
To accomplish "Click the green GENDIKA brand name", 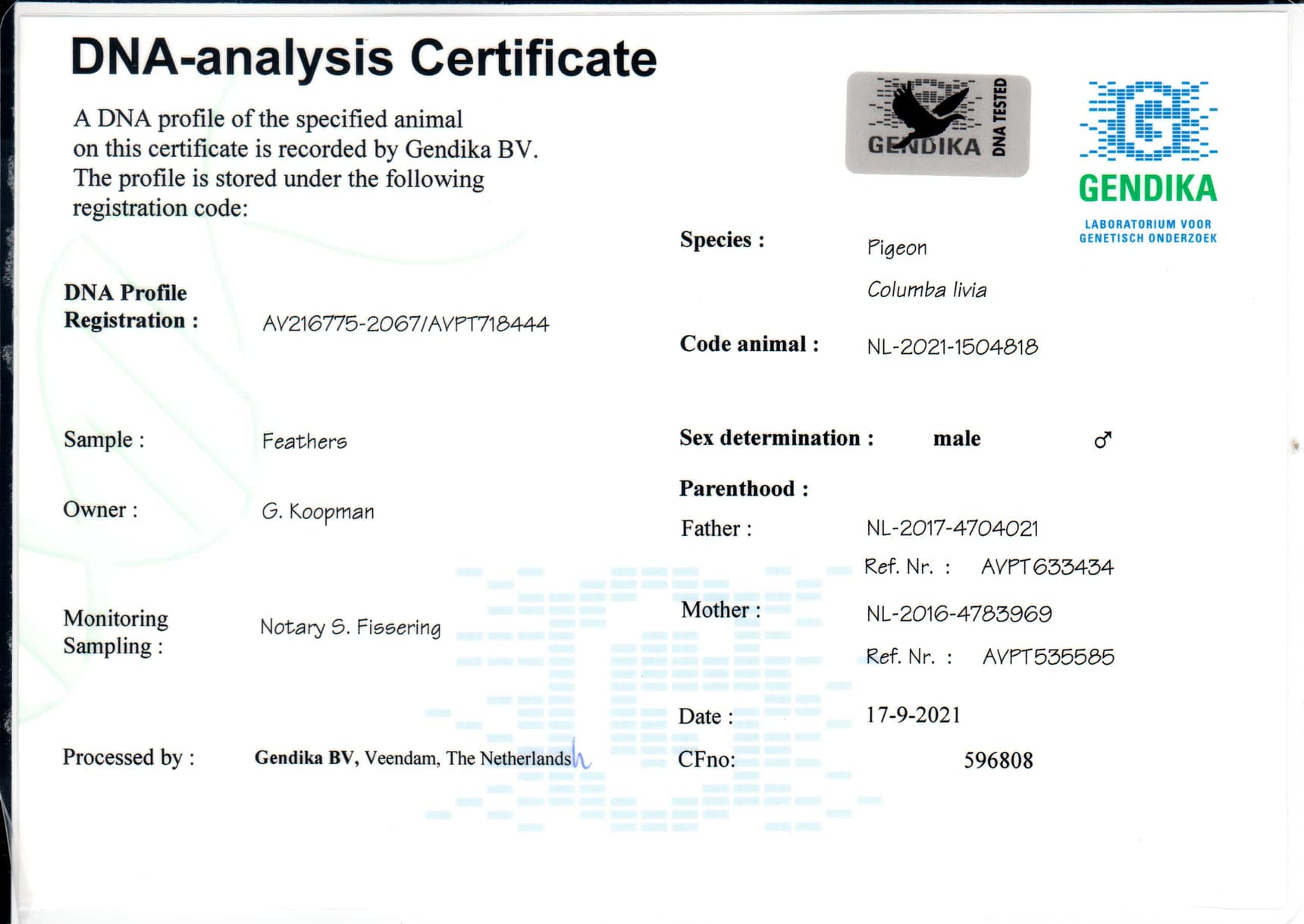I will coord(1148,189).
